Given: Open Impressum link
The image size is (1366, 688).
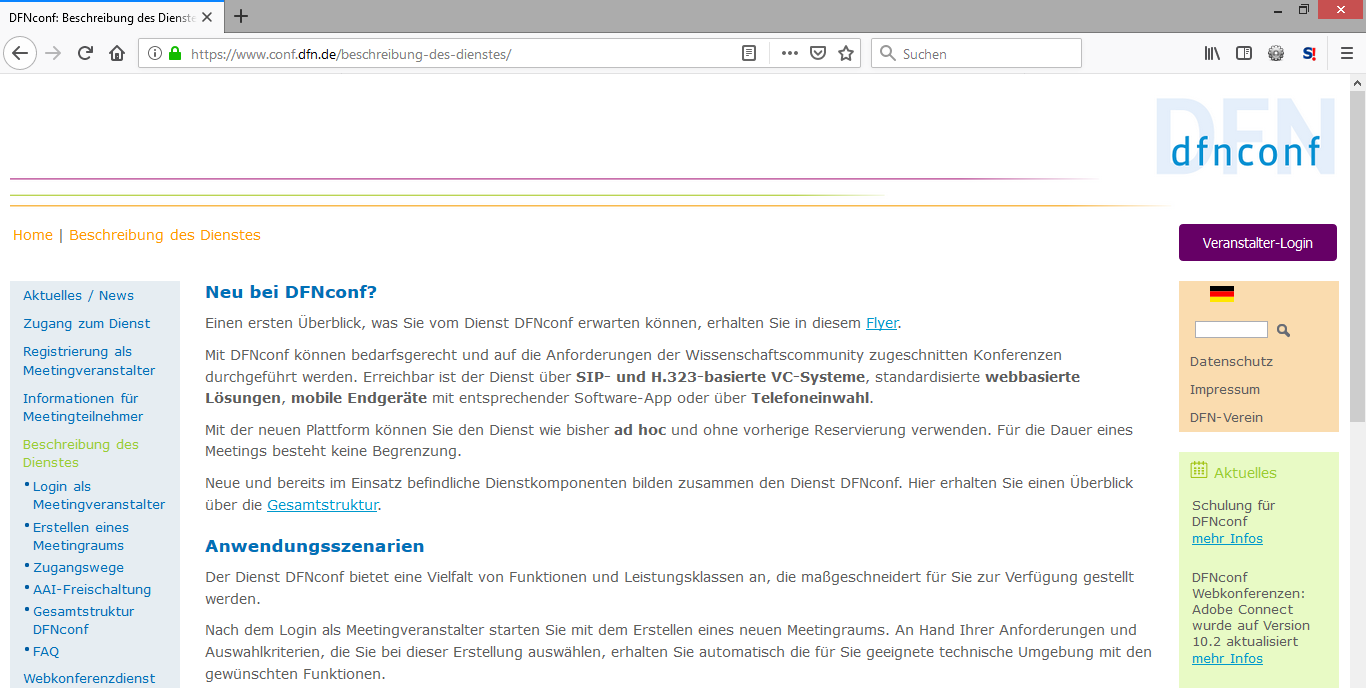Looking at the screenshot, I should click(x=1225, y=389).
